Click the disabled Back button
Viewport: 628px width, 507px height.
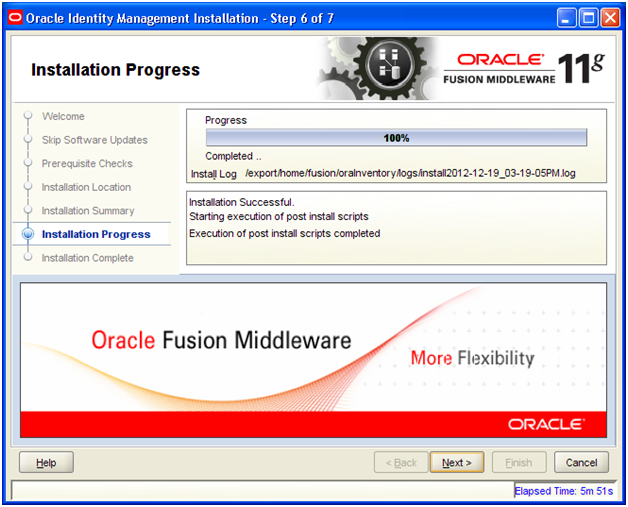(401, 463)
